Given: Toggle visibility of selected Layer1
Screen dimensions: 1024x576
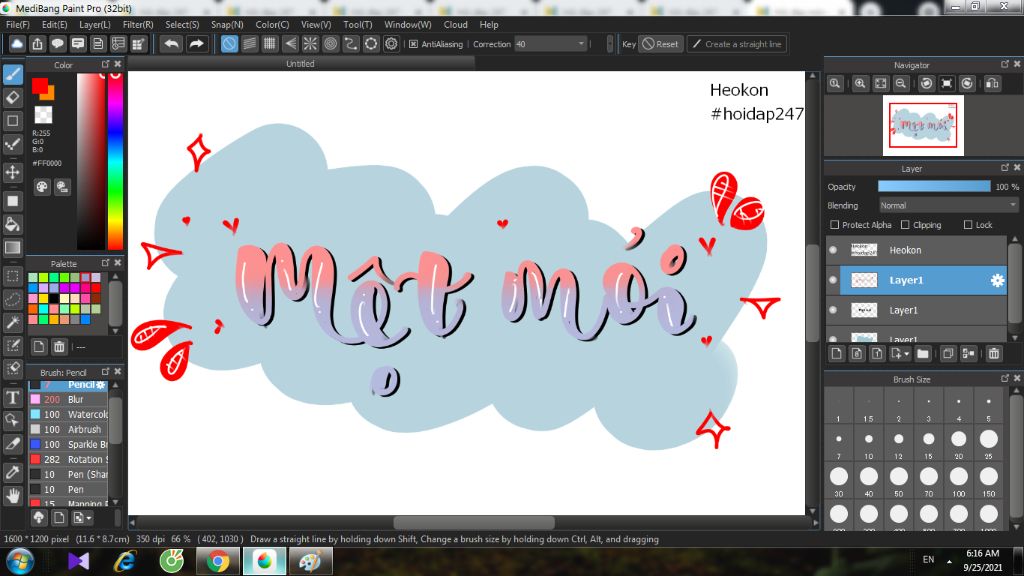Looking at the screenshot, I should pyautogui.click(x=833, y=280).
